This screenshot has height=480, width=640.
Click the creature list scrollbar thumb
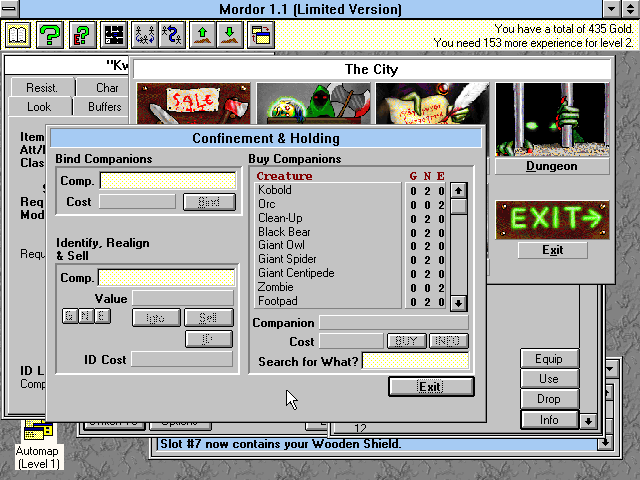tap(458, 206)
